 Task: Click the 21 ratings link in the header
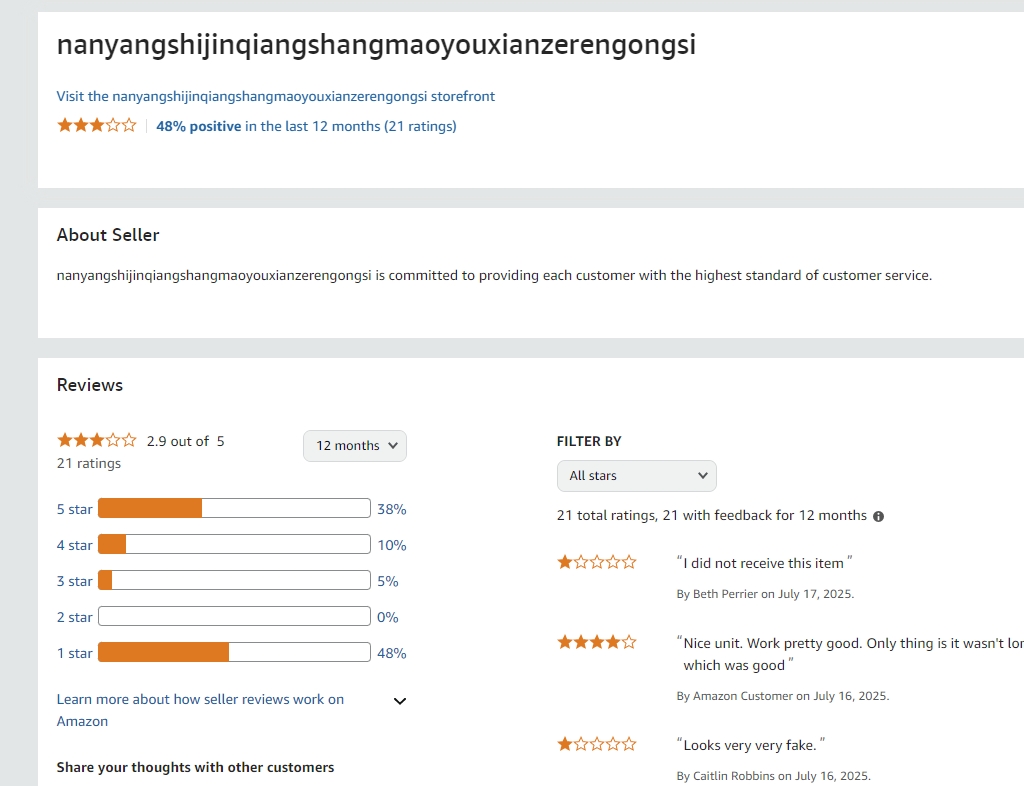point(421,126)
